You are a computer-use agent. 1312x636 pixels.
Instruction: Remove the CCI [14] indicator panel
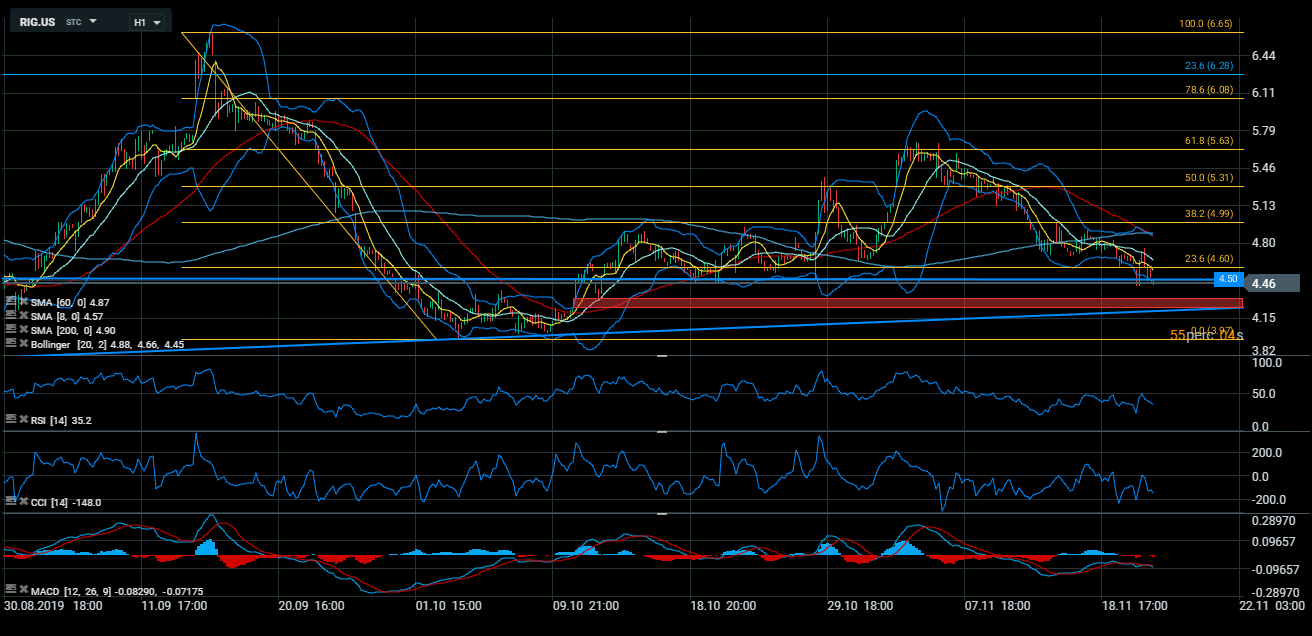[x=23, y=502]
